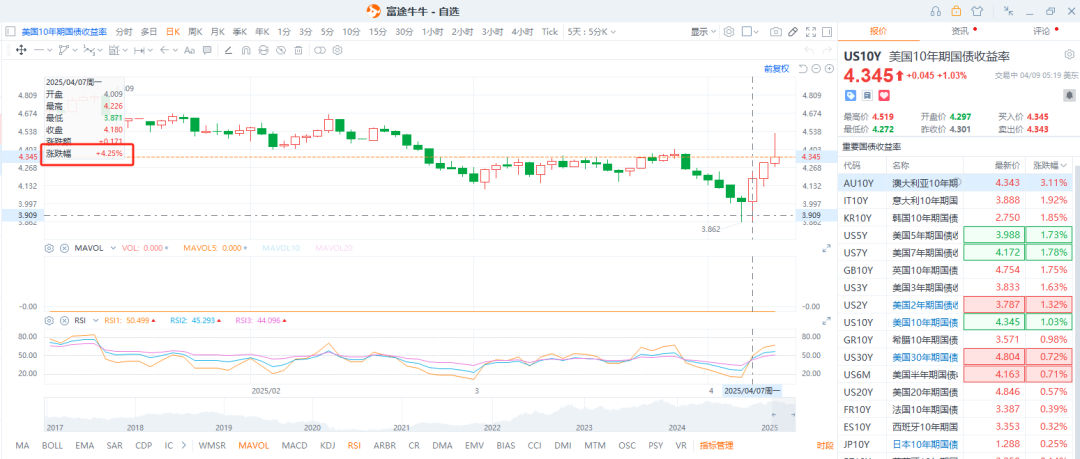Expand the line drawing tool dropdown
The width and height of the screenshot is (1080, 459).
[x=51, y=50]
